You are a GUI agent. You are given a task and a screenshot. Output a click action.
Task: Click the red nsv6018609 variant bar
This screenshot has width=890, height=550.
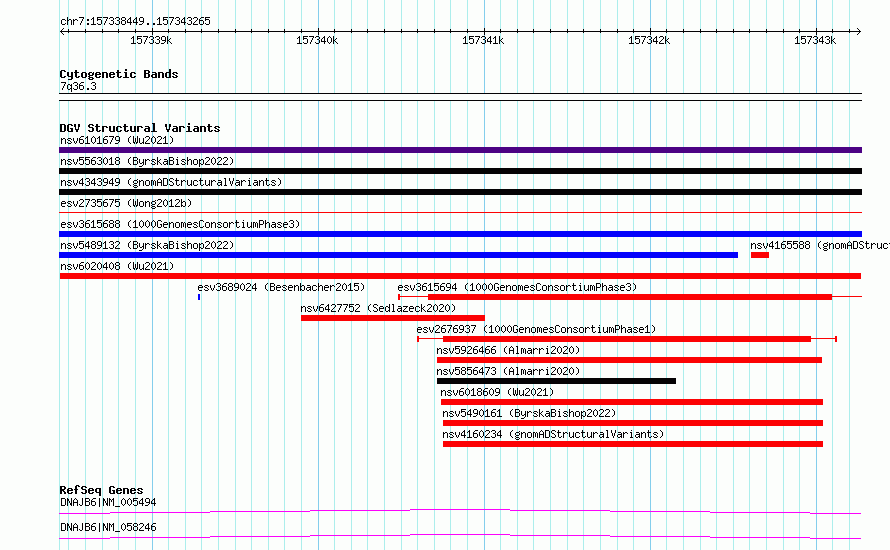632,402
